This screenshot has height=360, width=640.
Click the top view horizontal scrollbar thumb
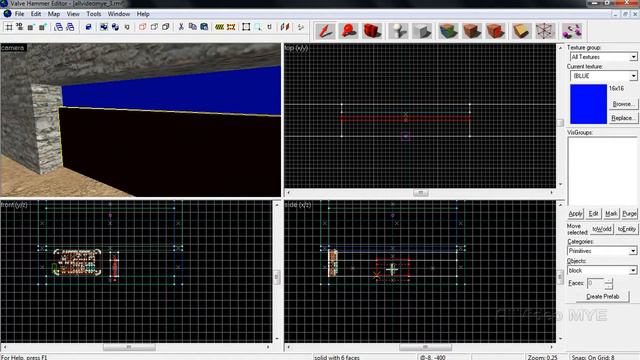click(x=421, y=193)
